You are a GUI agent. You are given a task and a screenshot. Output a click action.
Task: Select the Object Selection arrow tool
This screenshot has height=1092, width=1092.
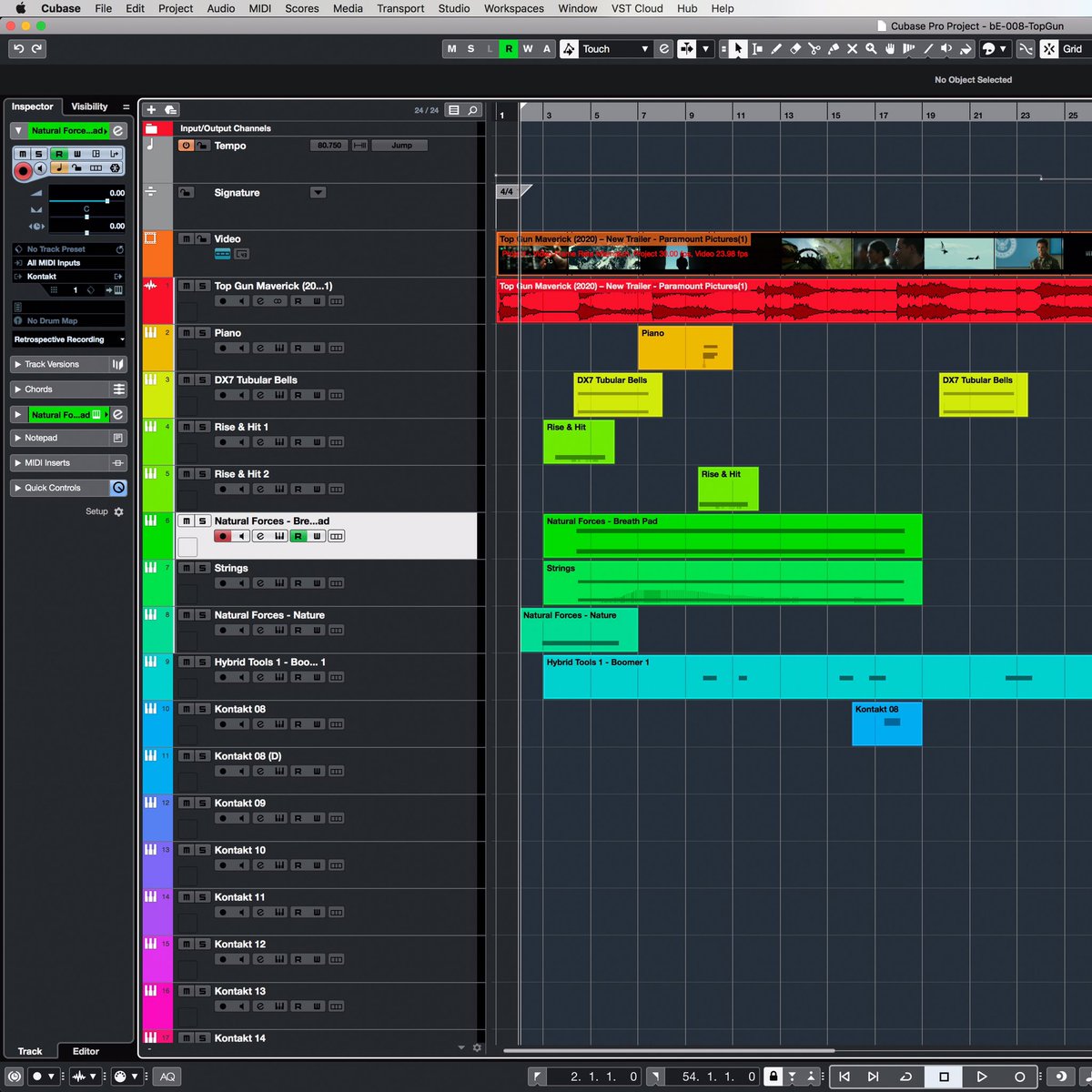point(738,49)
